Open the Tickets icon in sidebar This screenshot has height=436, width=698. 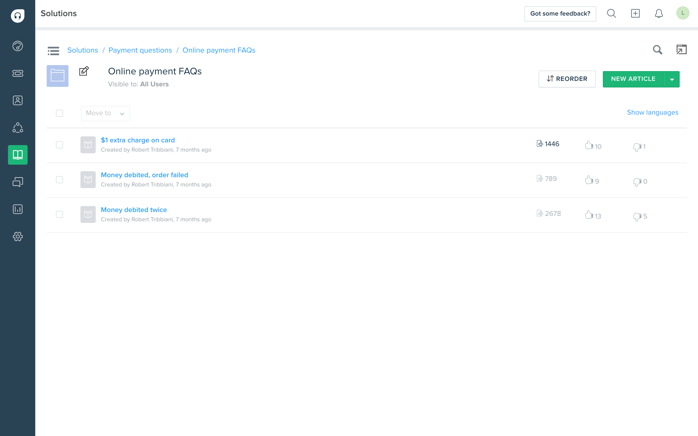coord(17,73)
